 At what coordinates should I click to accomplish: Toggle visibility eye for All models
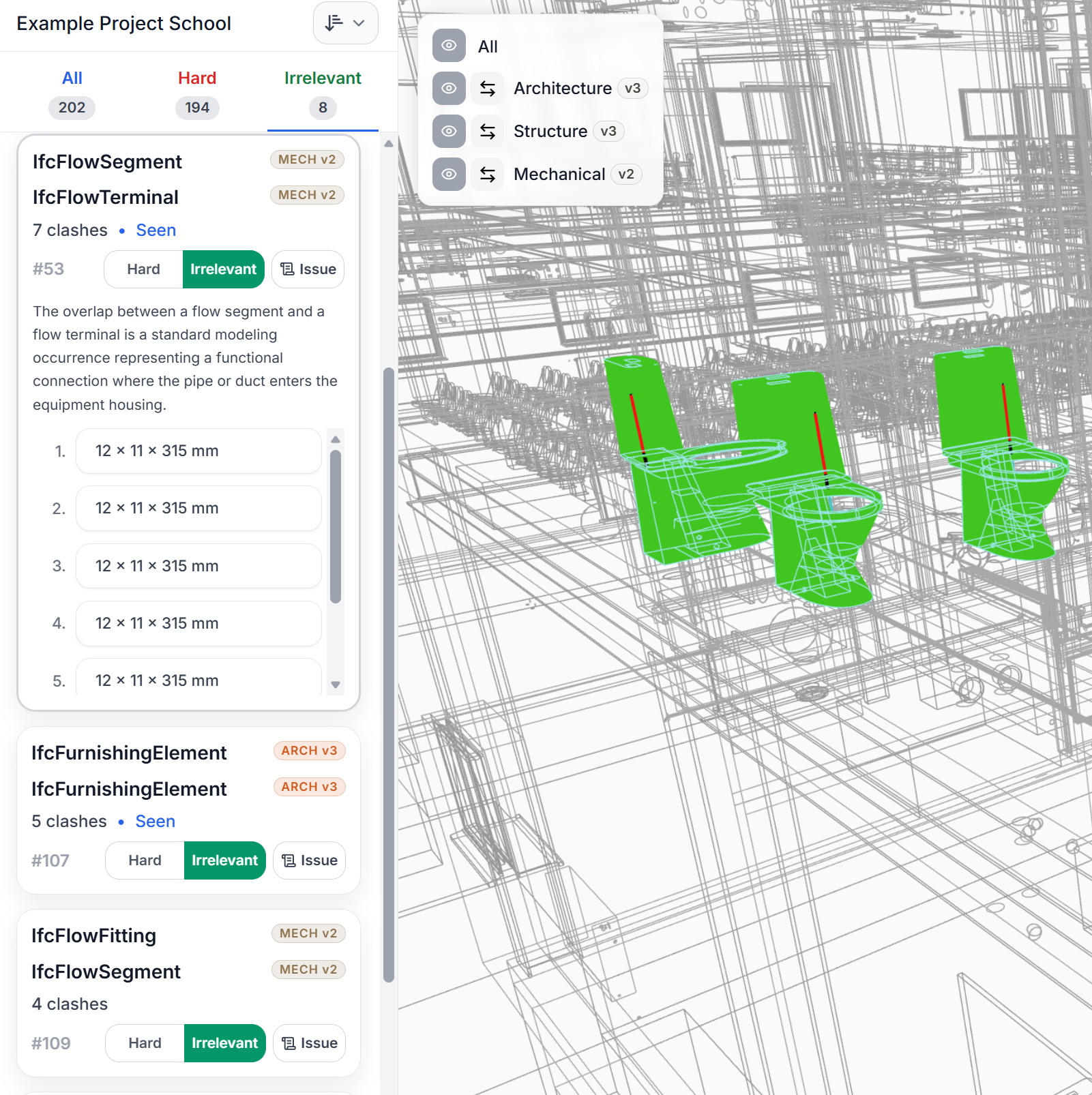(x=449, y=46)
